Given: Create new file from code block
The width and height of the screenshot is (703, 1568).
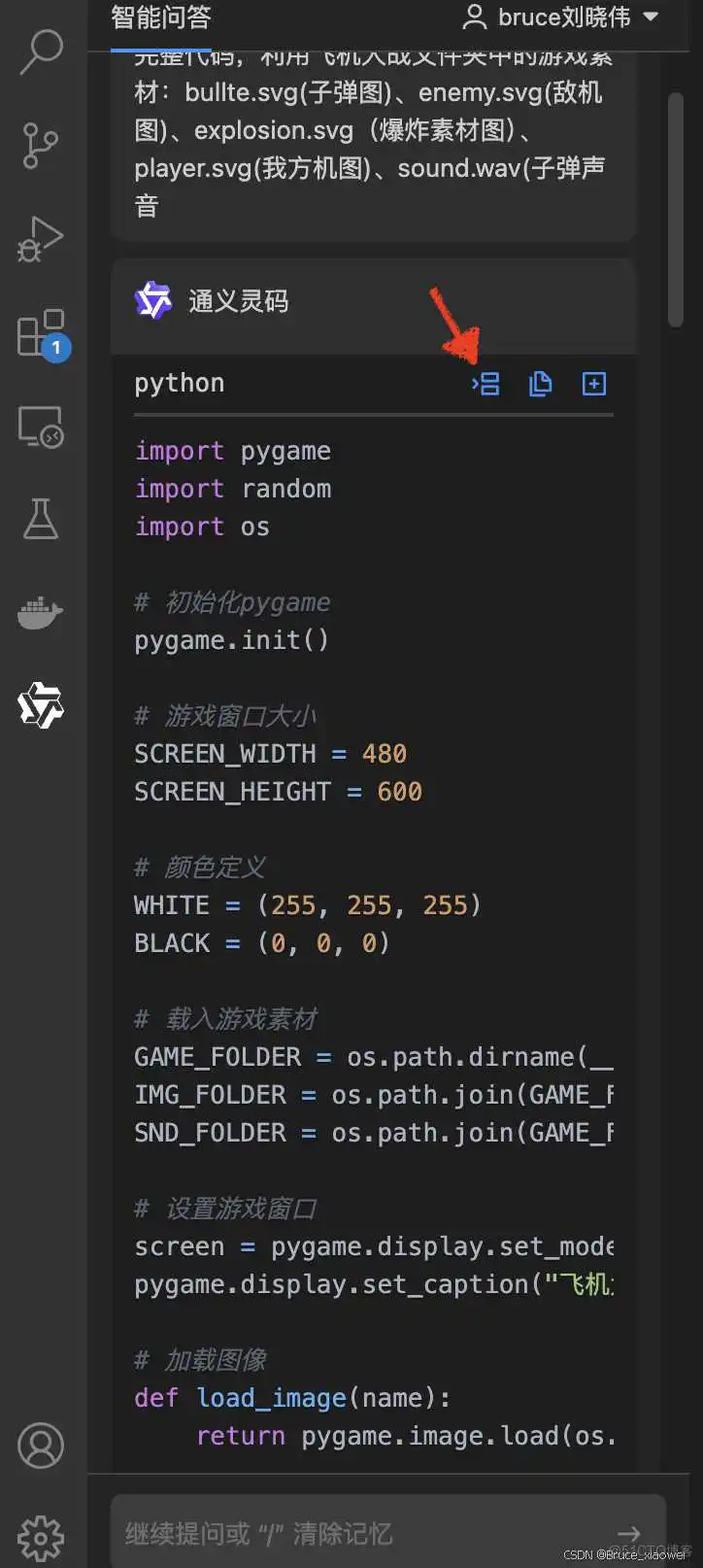Looking at the screenshot, I should click(x=593, y=384).
